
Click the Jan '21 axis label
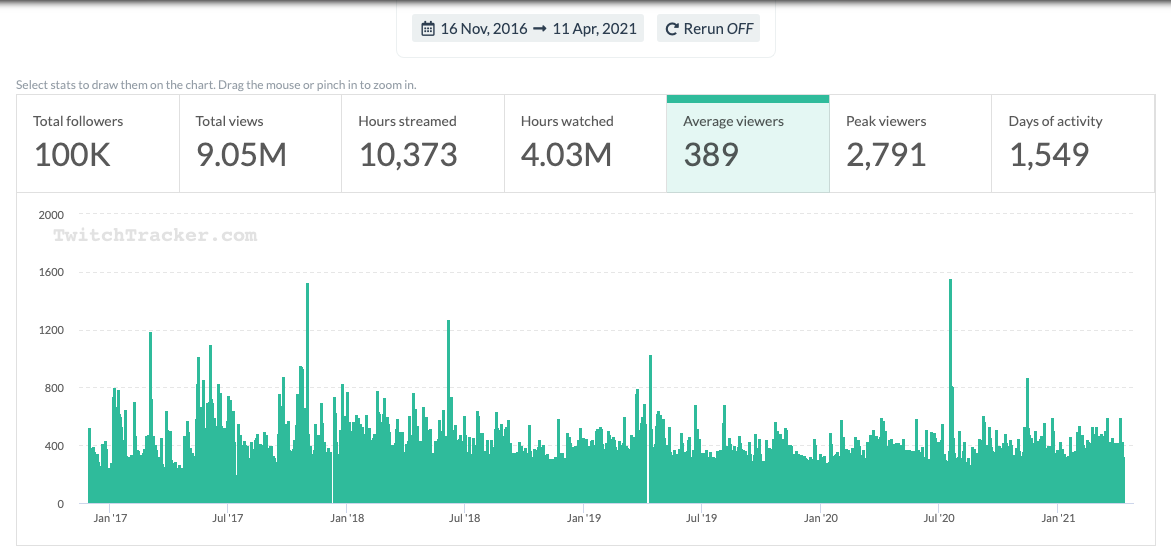click(x=1058, y=518)
